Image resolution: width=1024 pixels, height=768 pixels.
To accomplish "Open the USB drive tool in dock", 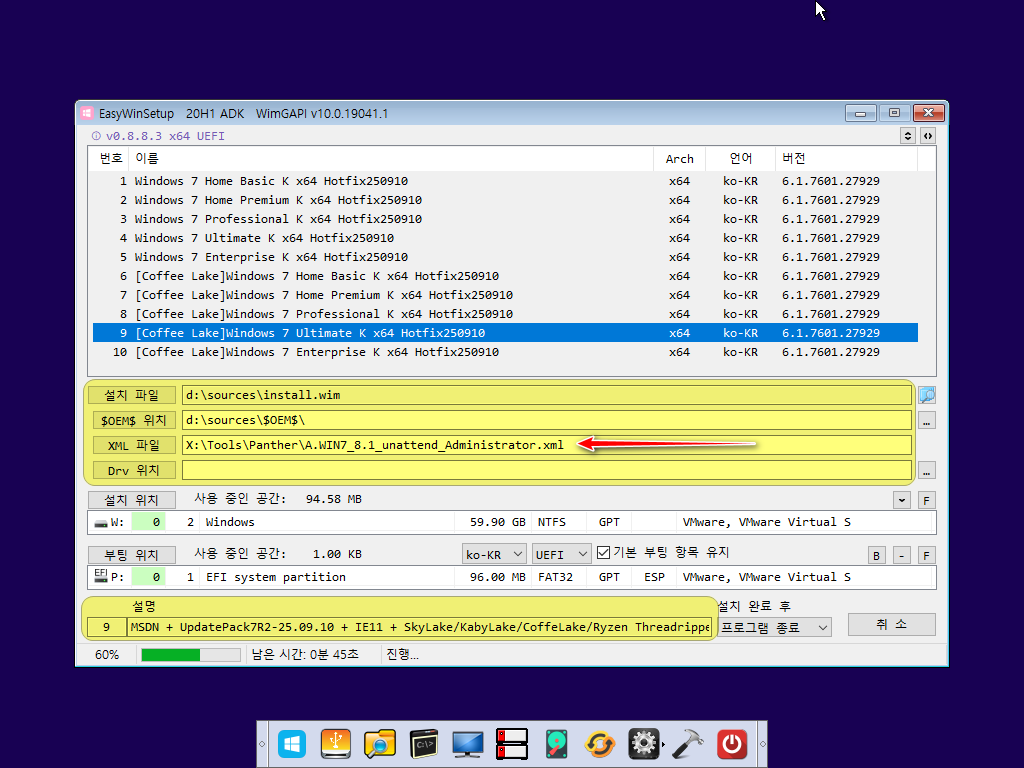I will pyautogui.click(x=336, y=744).
